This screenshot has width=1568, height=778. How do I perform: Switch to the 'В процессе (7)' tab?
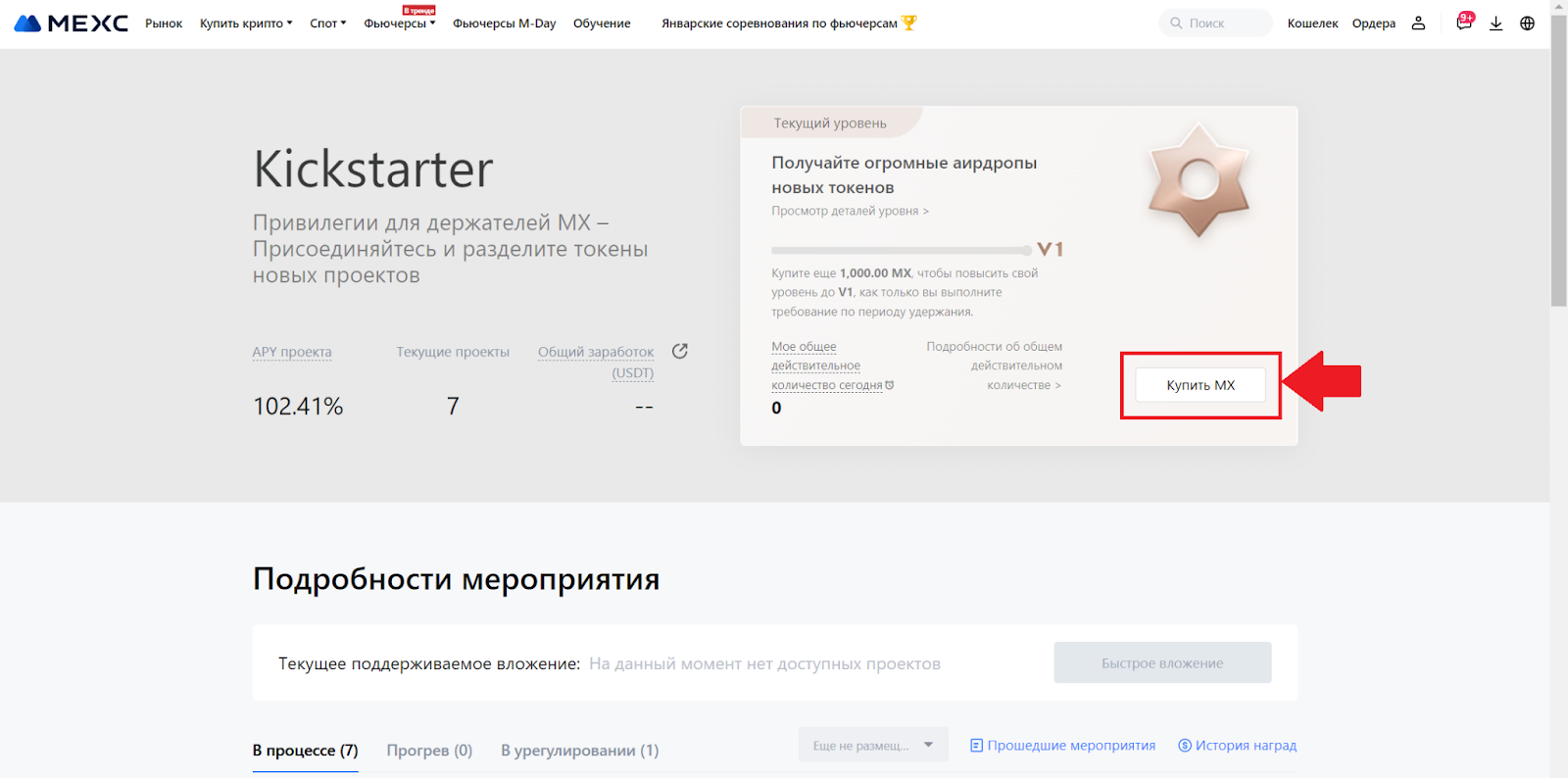pyautogui.click(x=306, y=751)
